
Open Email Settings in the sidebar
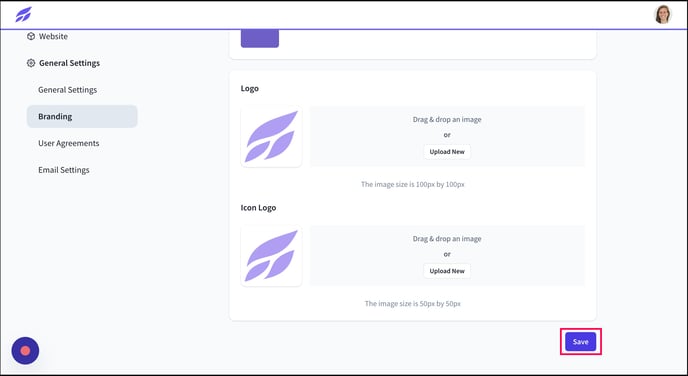(x=64, y=170)
